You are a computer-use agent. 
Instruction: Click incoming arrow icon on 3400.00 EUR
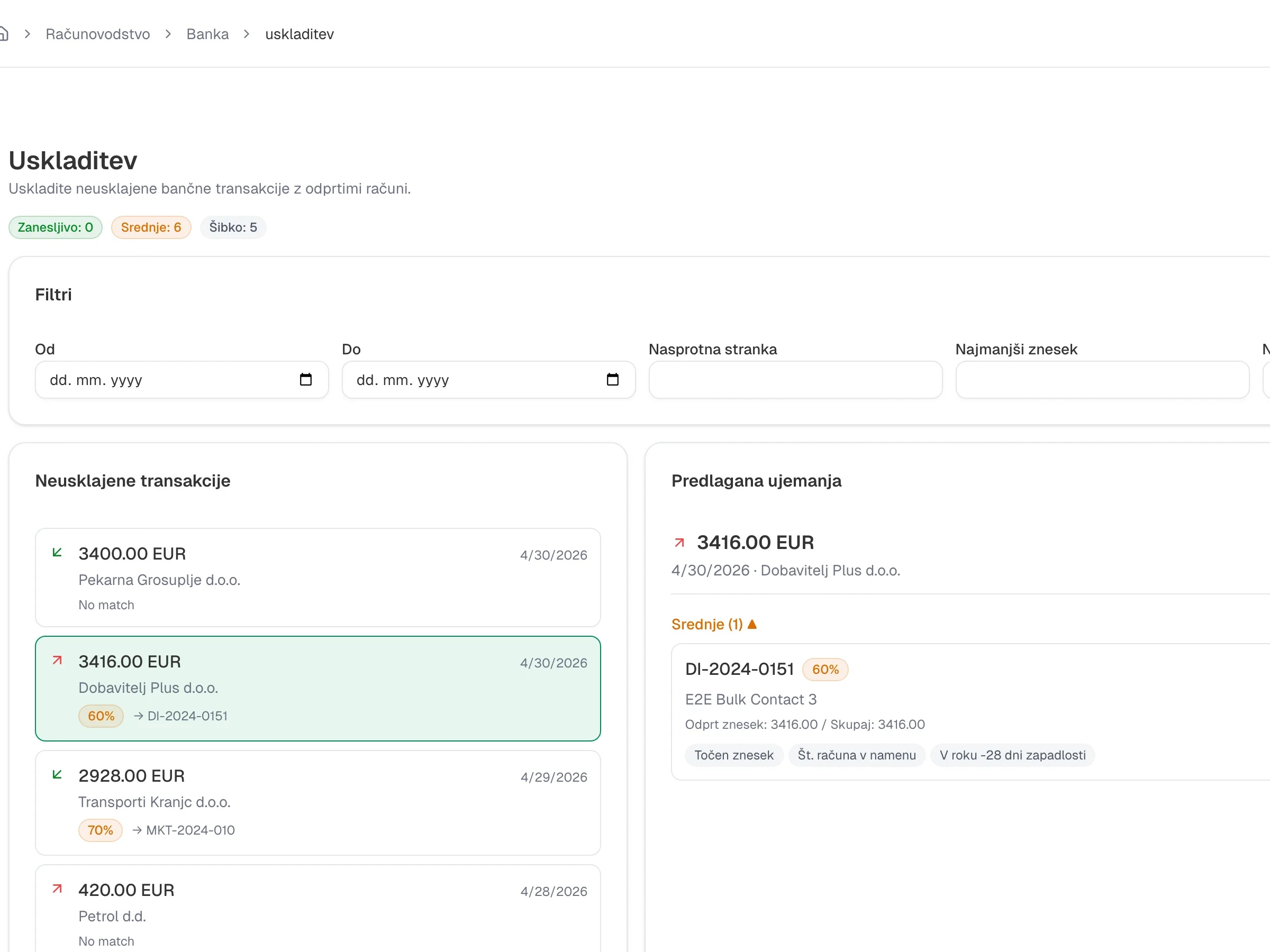tap(57, 552)
